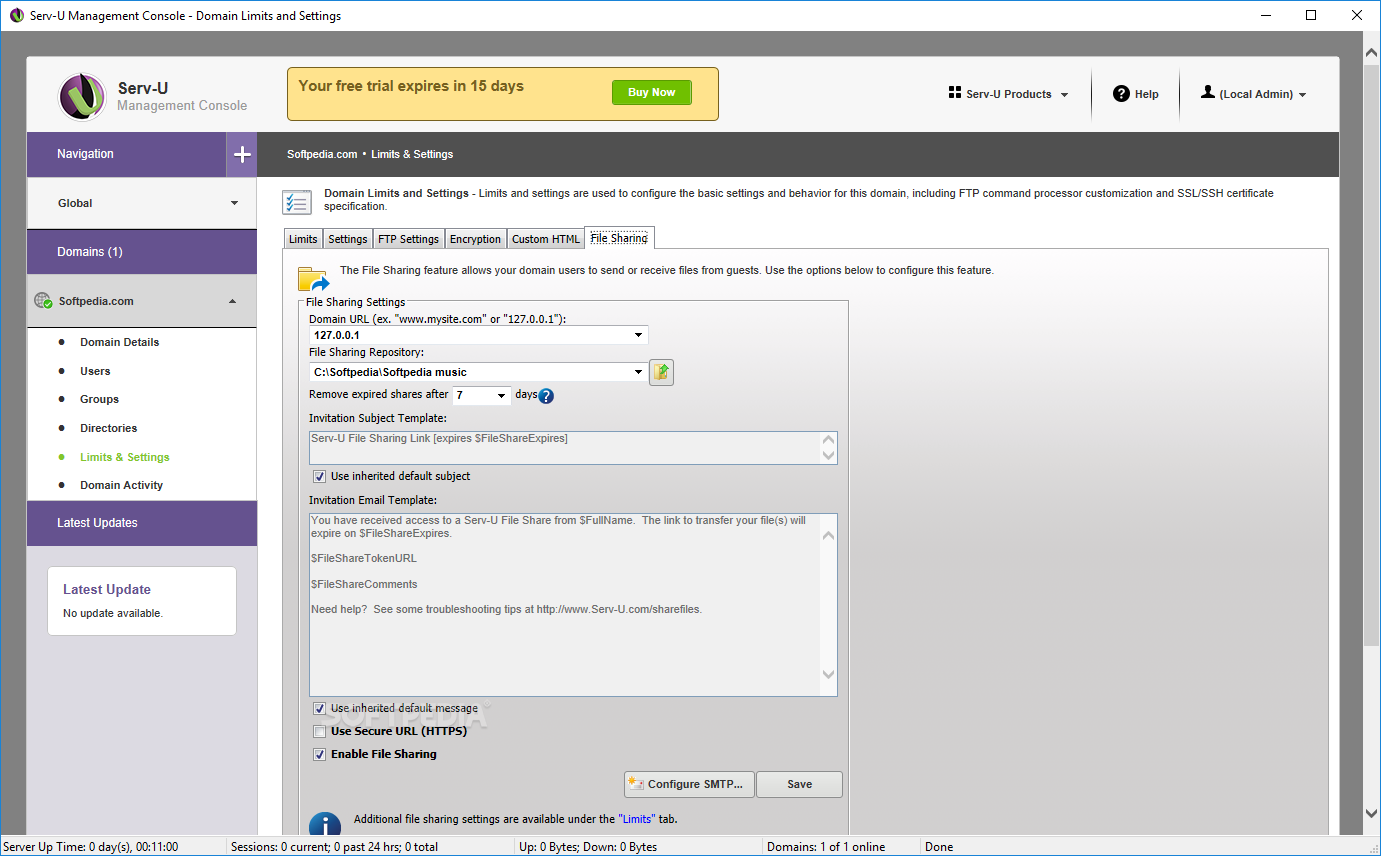
Task: Go to Domain Activity
Action: point(121,485)
